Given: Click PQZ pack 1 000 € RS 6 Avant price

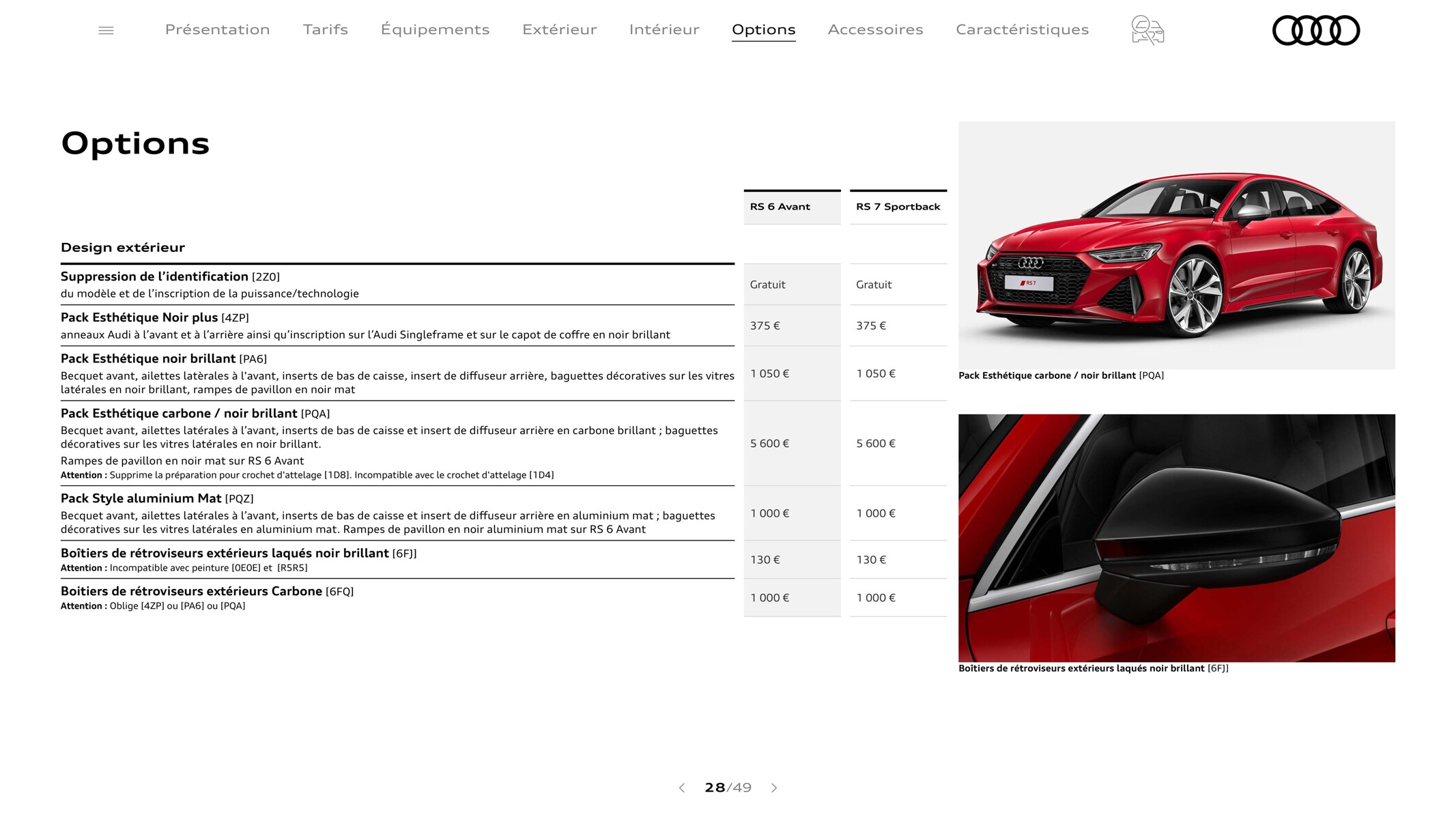Looking at the screenshot, I should 770,513.
